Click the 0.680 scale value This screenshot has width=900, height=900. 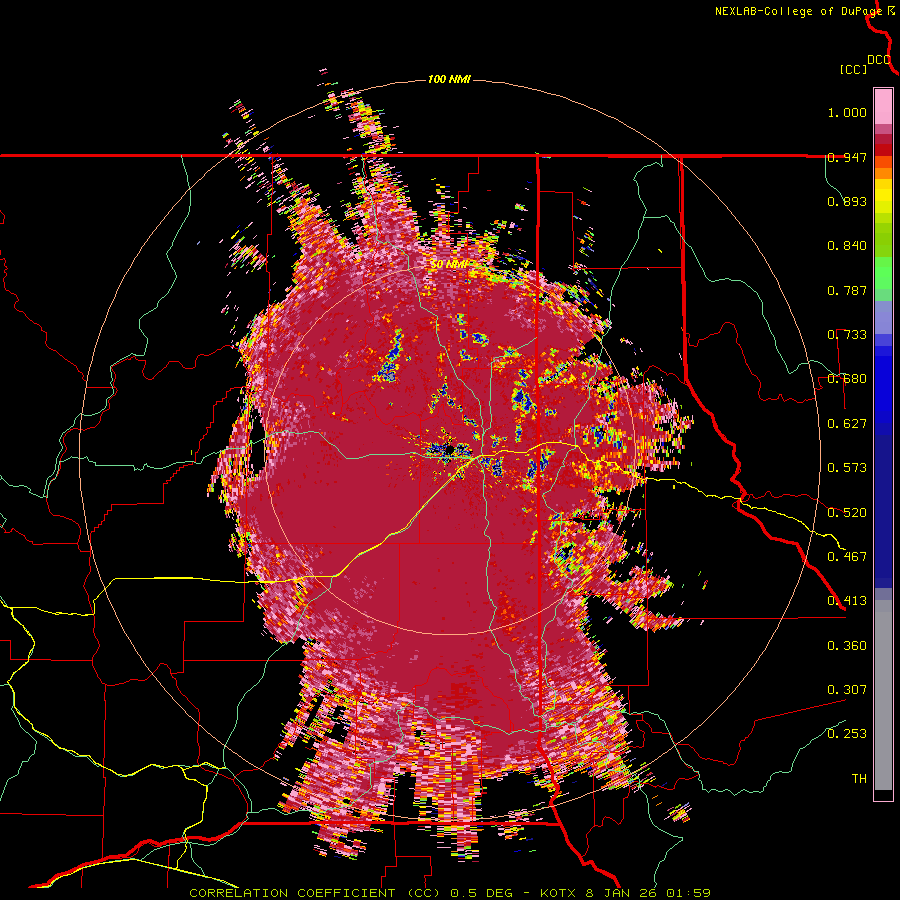[x=847, y=379]
